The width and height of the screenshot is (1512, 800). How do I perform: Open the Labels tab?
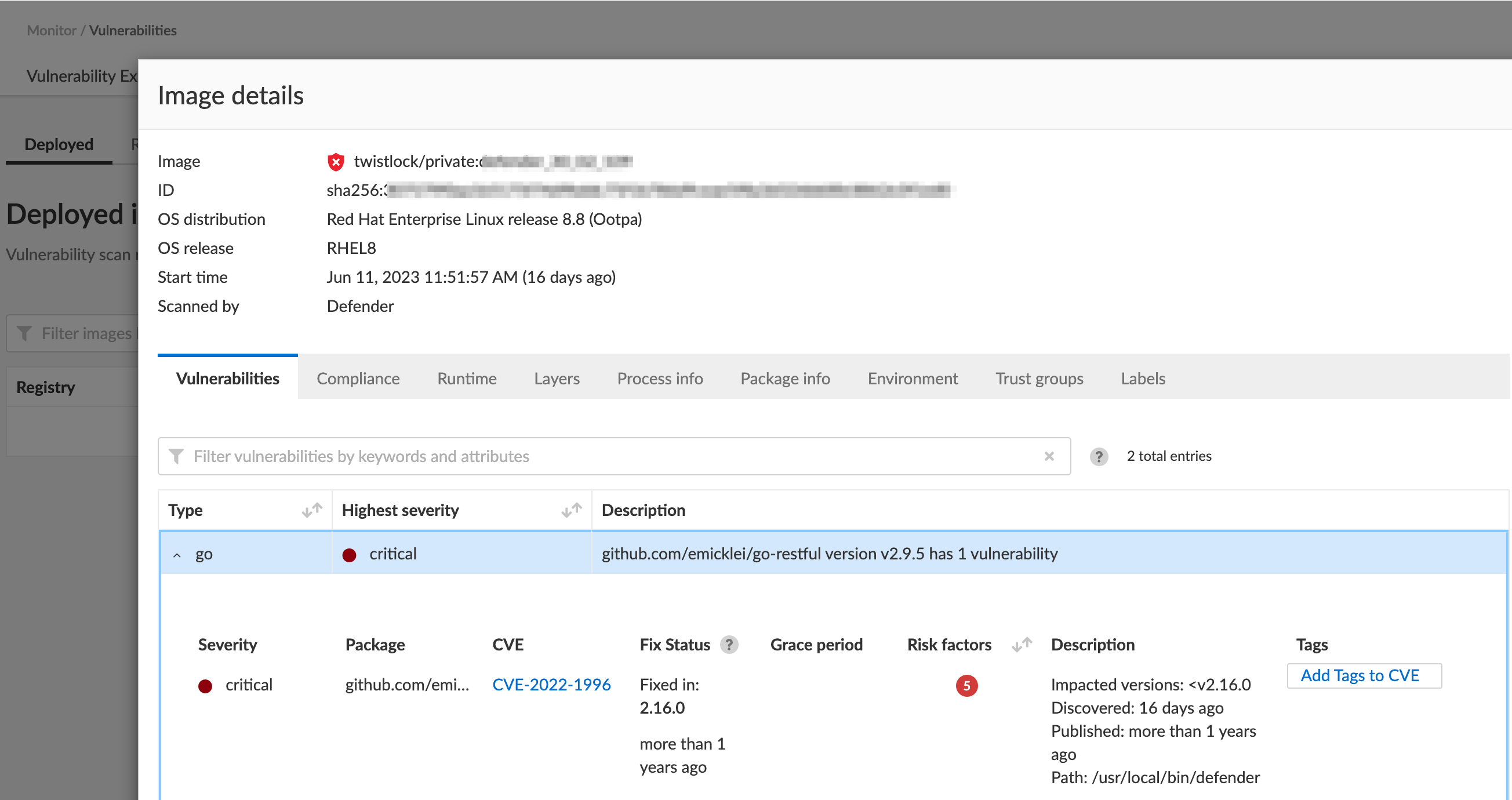tap(1143, 379)
